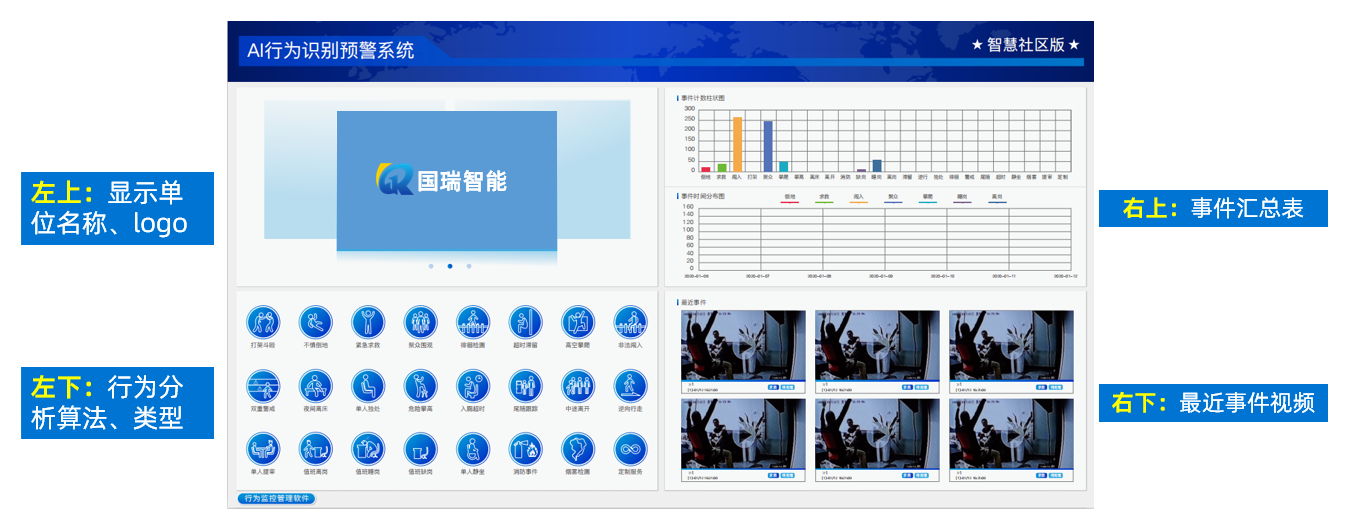Select the 不慎倒地 fall detection icon
The image size is (1348, 528).
coord(315,323)
